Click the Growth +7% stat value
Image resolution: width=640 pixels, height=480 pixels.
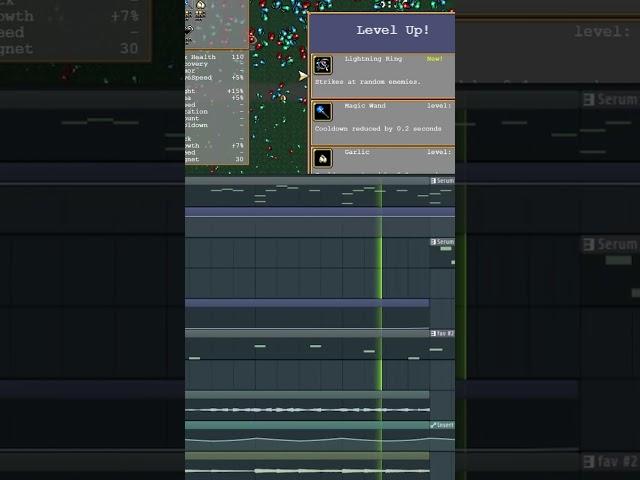[238, 145]
